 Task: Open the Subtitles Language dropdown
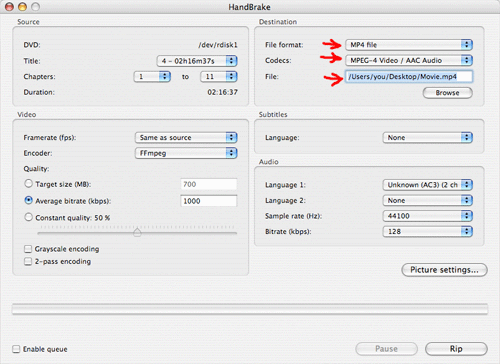coord(427,138)
